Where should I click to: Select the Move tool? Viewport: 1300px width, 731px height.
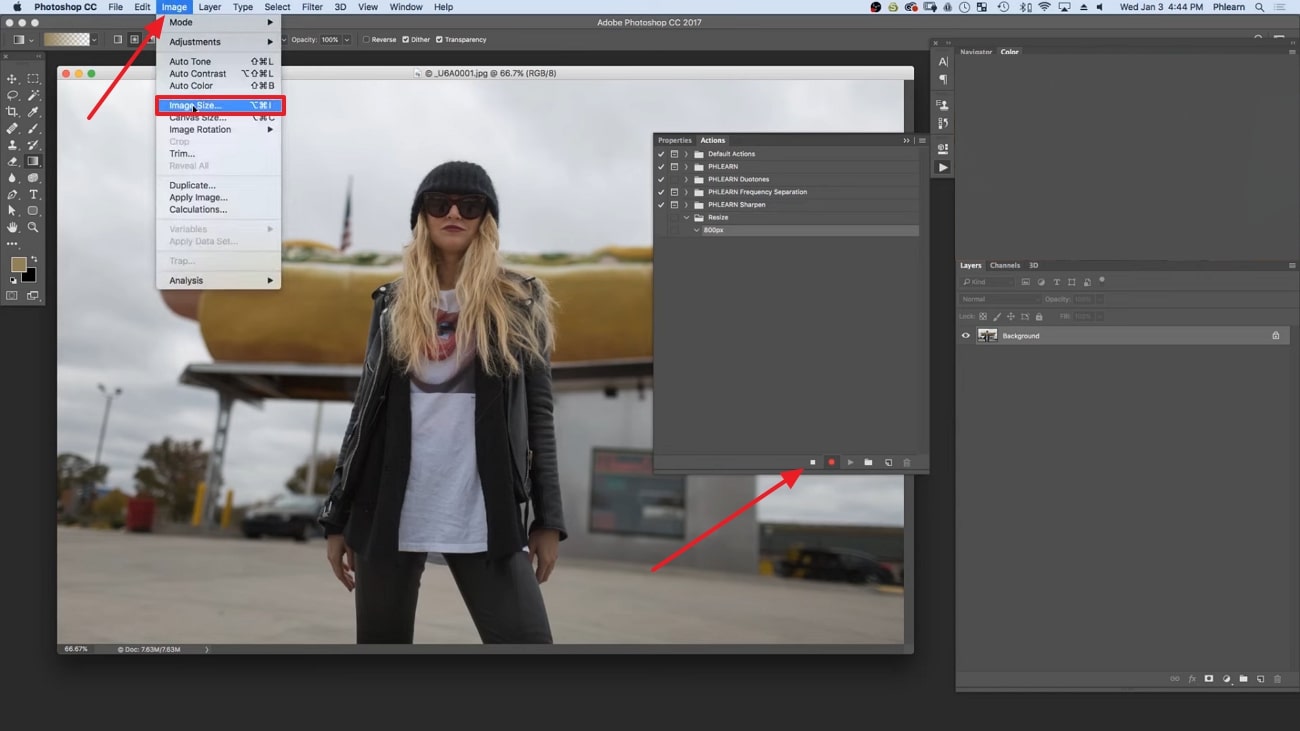point(12,79)
